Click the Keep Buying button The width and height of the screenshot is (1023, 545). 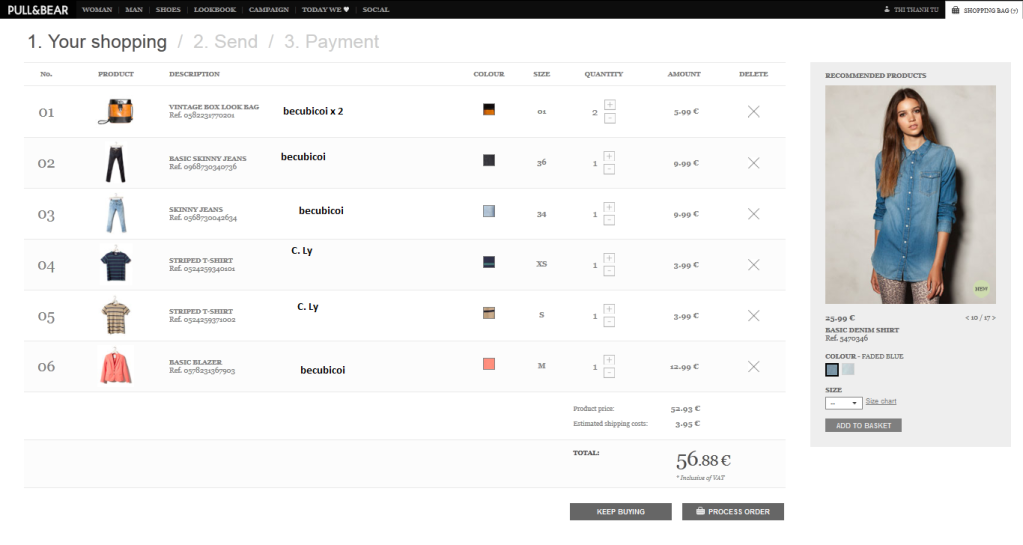point(620,511)
